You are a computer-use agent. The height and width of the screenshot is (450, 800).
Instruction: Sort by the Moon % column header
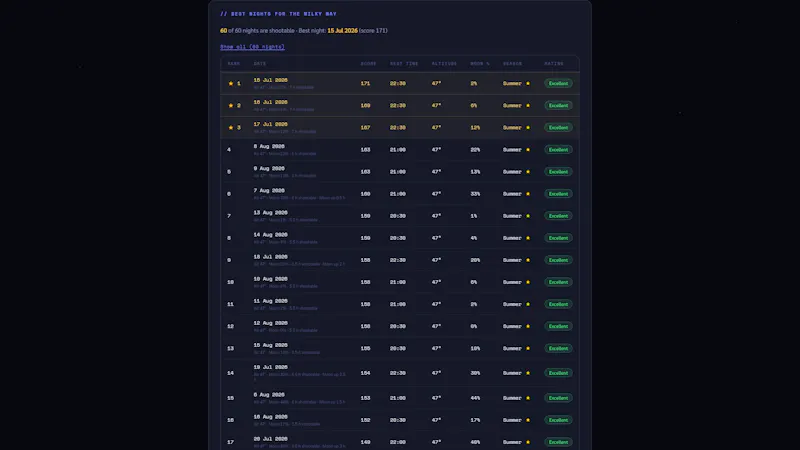point(480,64)
